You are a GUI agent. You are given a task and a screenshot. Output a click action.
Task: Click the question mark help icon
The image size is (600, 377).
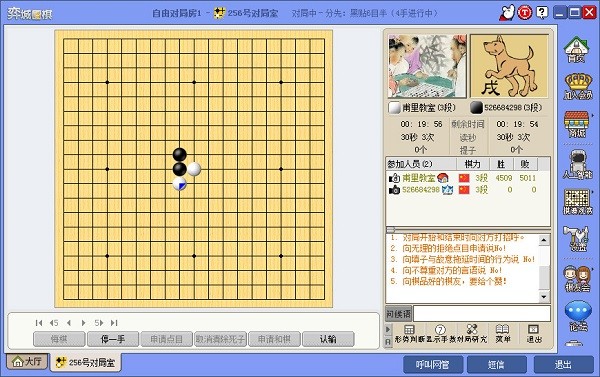pyautogui.click(x=542, y=13)
